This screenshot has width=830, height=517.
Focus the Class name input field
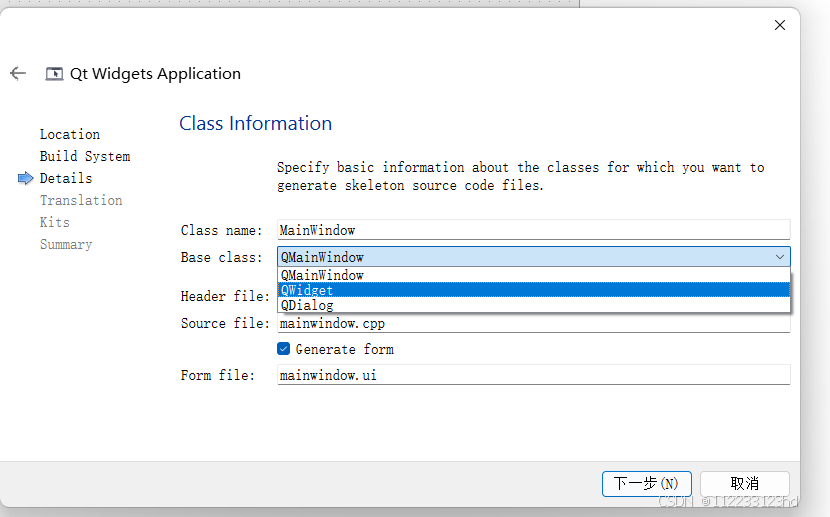(x=534, y=230)
